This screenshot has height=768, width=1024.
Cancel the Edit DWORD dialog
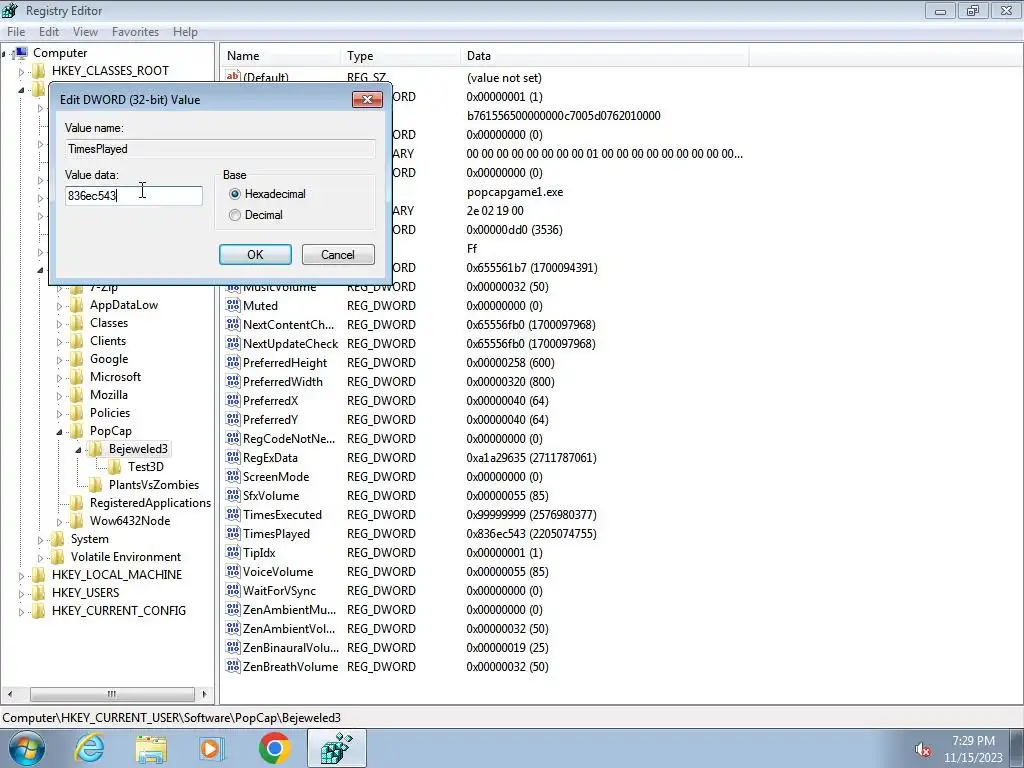[x=338, y=255]
